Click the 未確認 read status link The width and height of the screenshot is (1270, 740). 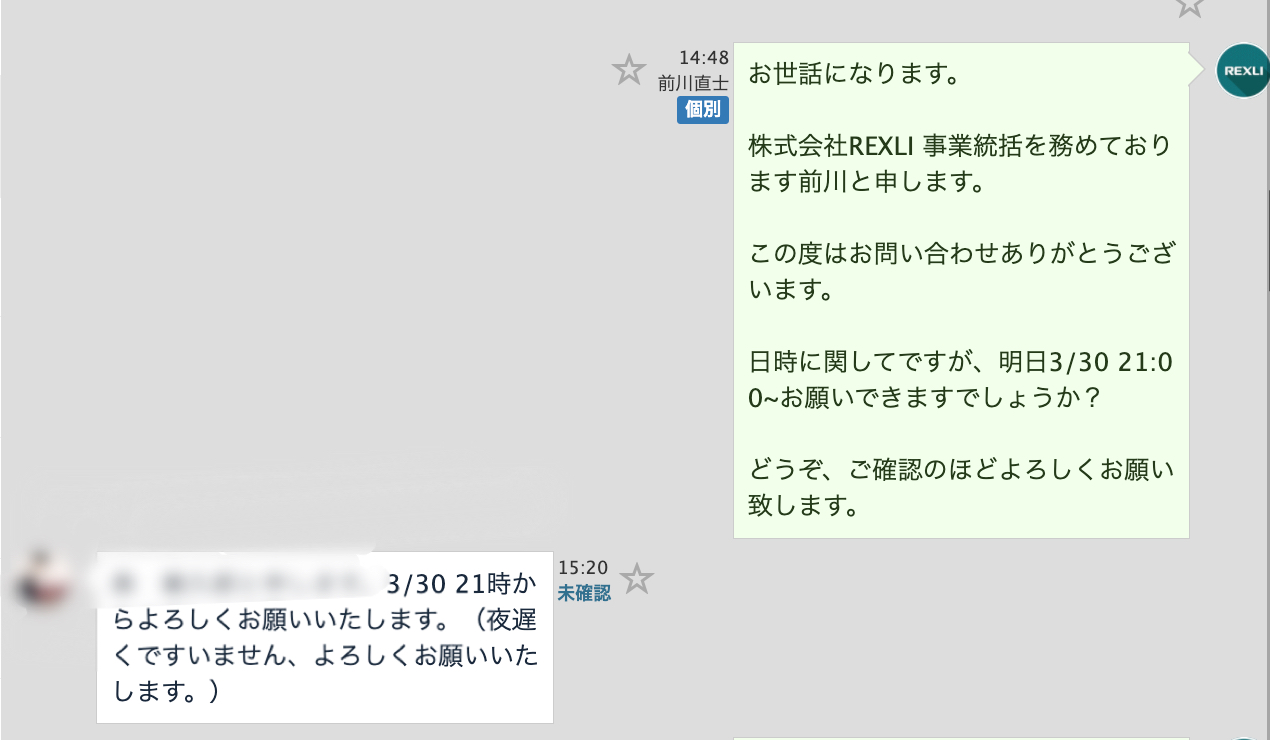584,593
